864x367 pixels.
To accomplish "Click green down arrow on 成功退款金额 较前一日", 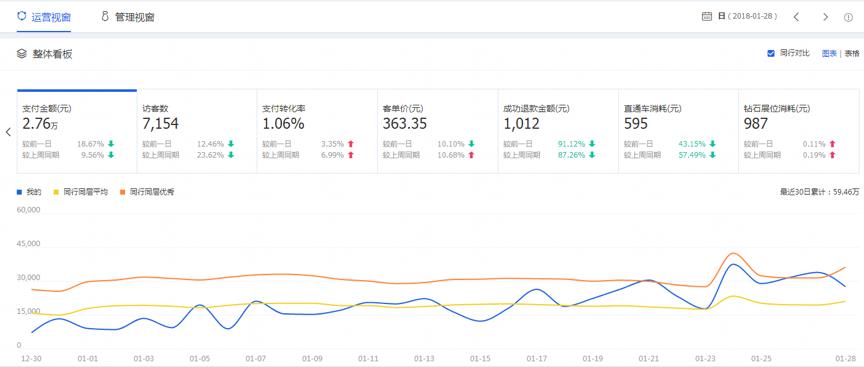I will (x=592, y=144).
